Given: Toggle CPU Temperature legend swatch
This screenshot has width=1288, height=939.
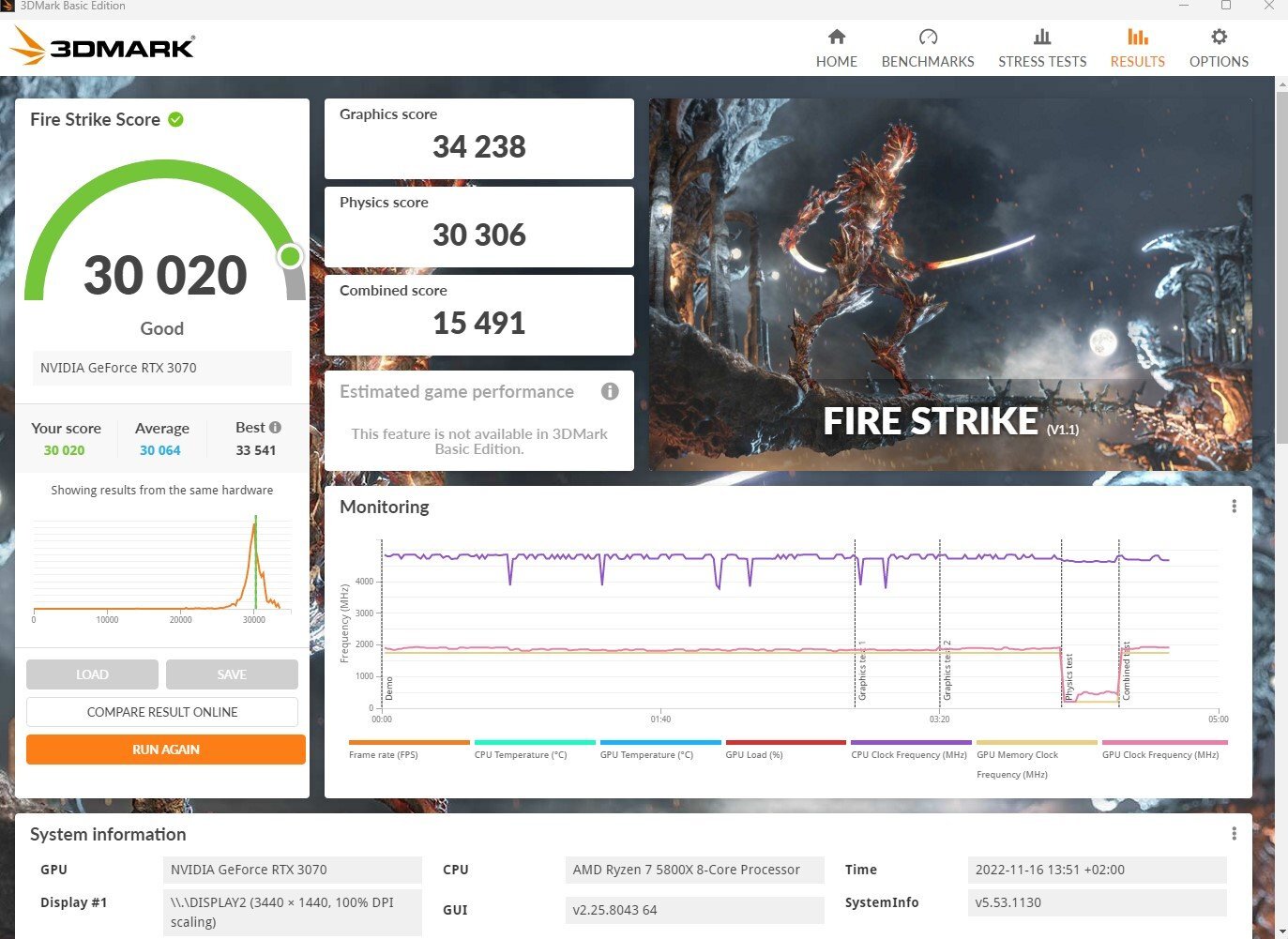Looking at the screenshot, I should click(535, 742).
